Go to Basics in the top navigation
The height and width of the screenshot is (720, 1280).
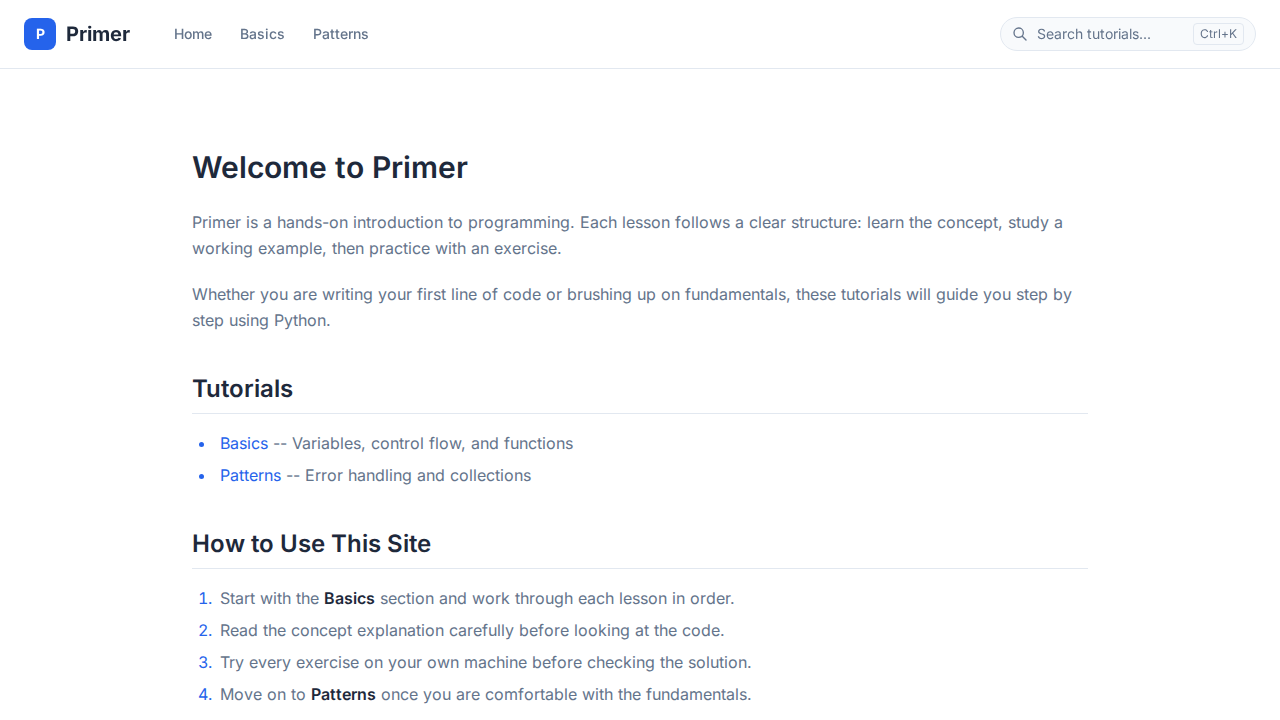pos(262,34)
